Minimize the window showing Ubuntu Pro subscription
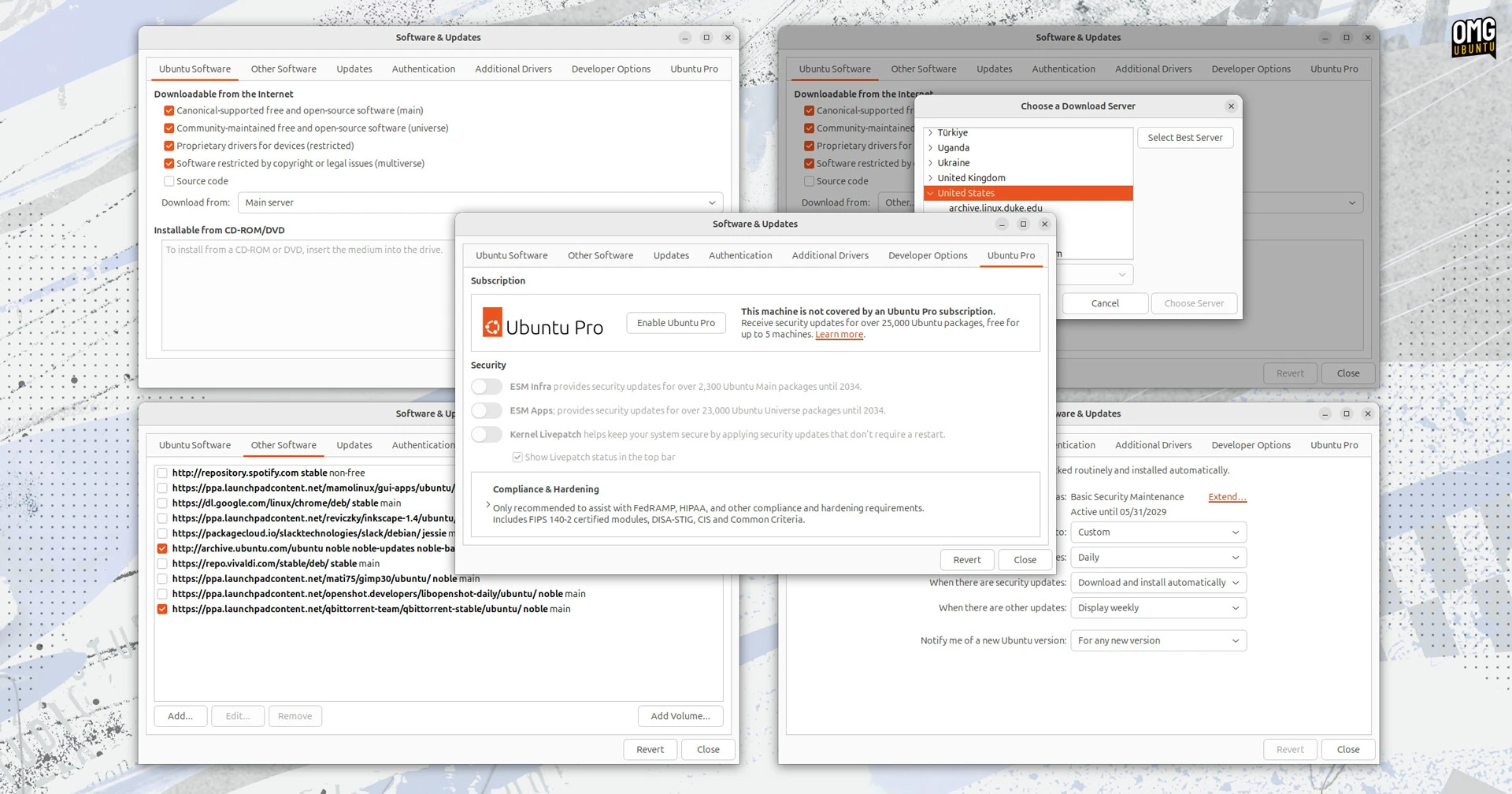The width and height of the screenshot is (1512, 794). point(1002,224)
